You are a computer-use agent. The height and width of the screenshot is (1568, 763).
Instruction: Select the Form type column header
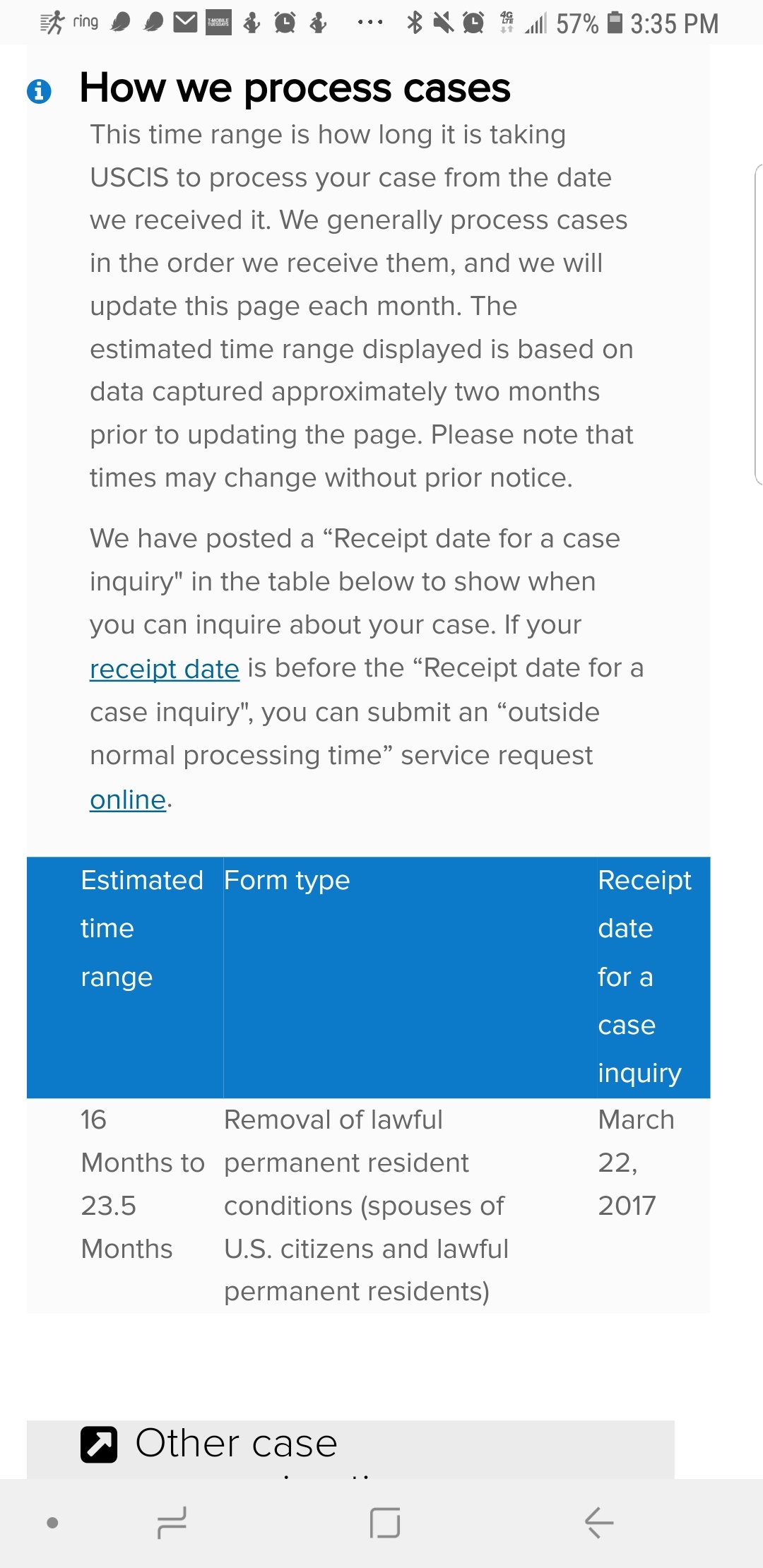pyautogui.click(x=287, y=880)
